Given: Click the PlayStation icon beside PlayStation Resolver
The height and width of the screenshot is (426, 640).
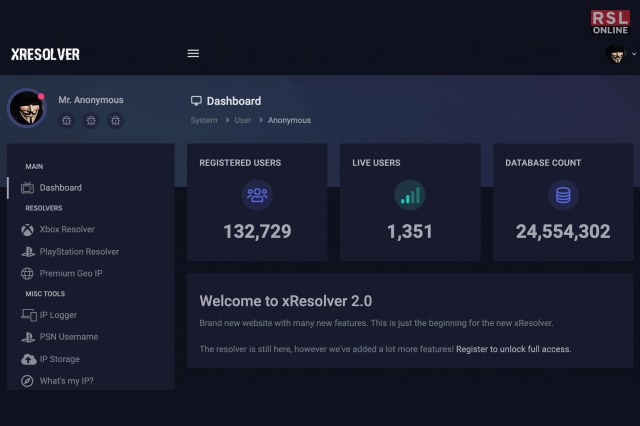Looking at the screenshot, I should pos(28,252).
